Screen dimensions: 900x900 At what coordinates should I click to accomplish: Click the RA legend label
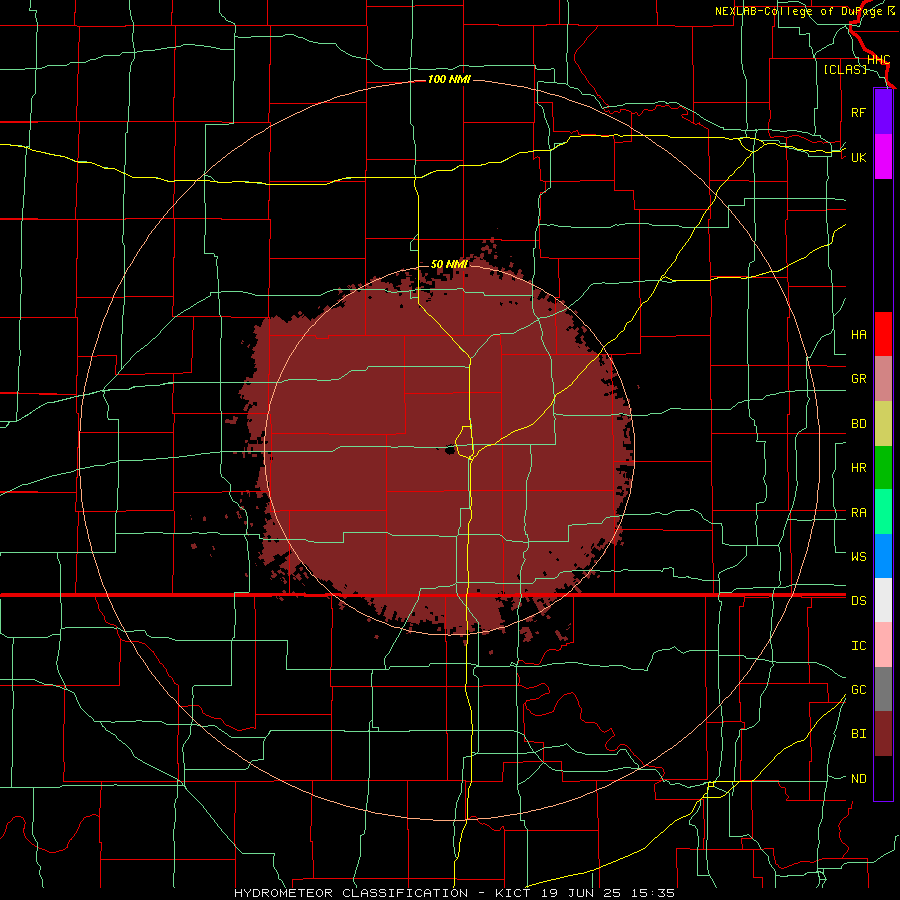click(x=858, y=513)
